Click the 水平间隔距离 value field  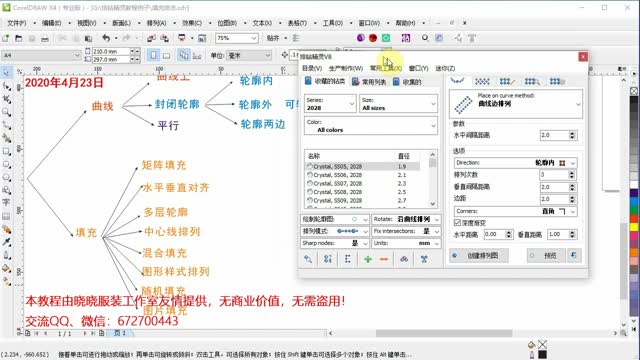point(554,135)
